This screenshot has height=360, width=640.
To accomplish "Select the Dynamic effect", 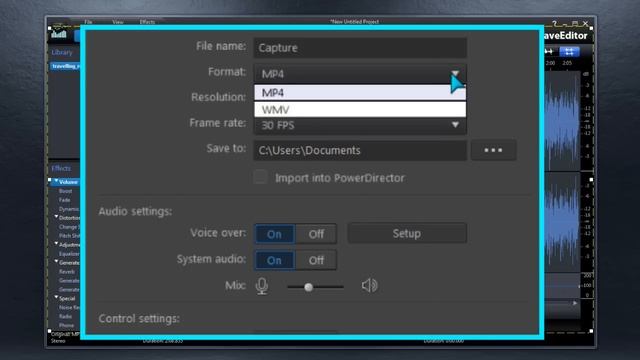I will [x=69, y=209].
